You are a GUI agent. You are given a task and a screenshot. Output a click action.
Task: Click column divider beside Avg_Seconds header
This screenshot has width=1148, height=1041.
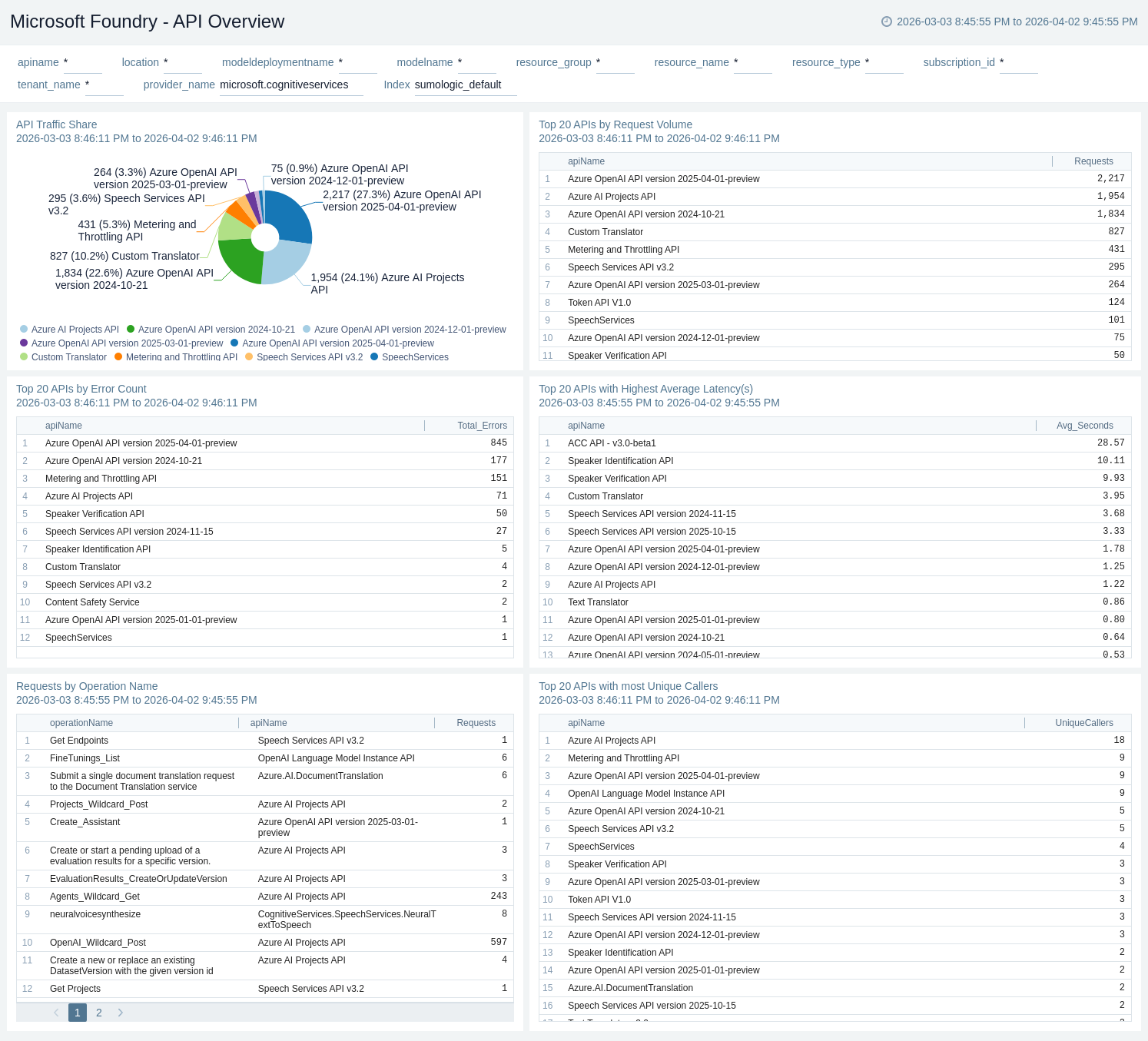1036,426
